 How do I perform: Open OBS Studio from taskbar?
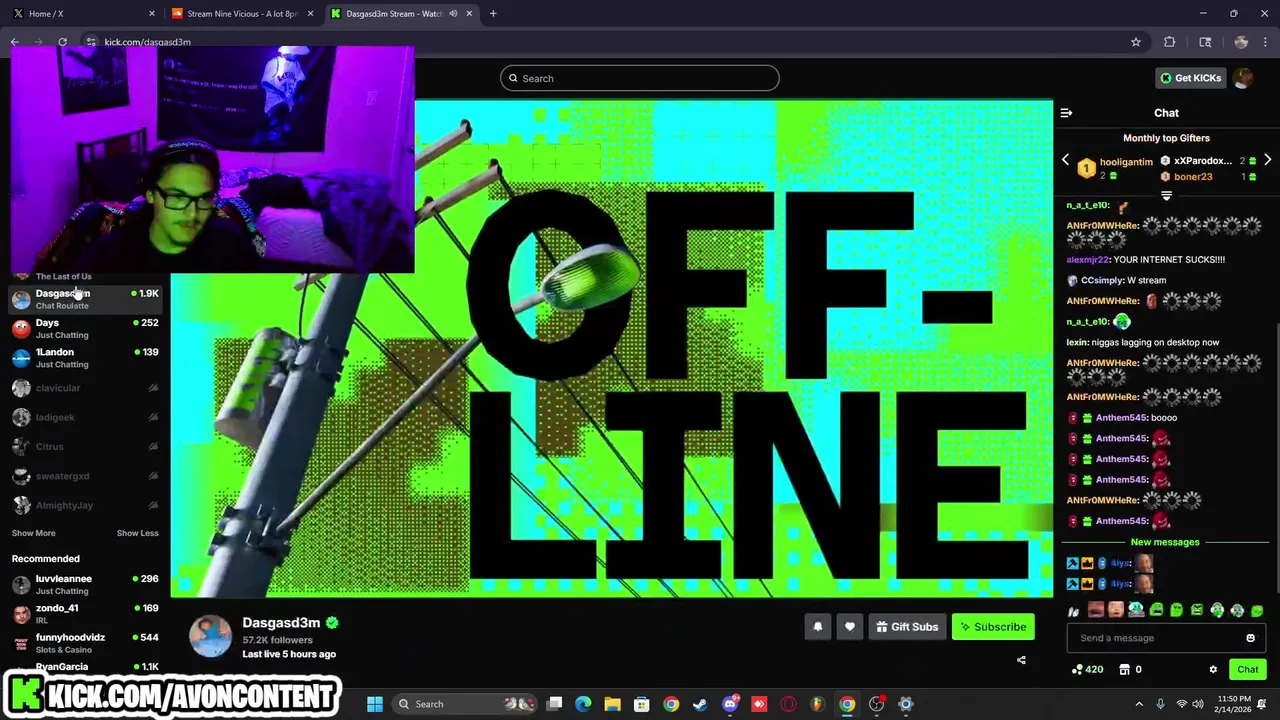pos(877,704)
